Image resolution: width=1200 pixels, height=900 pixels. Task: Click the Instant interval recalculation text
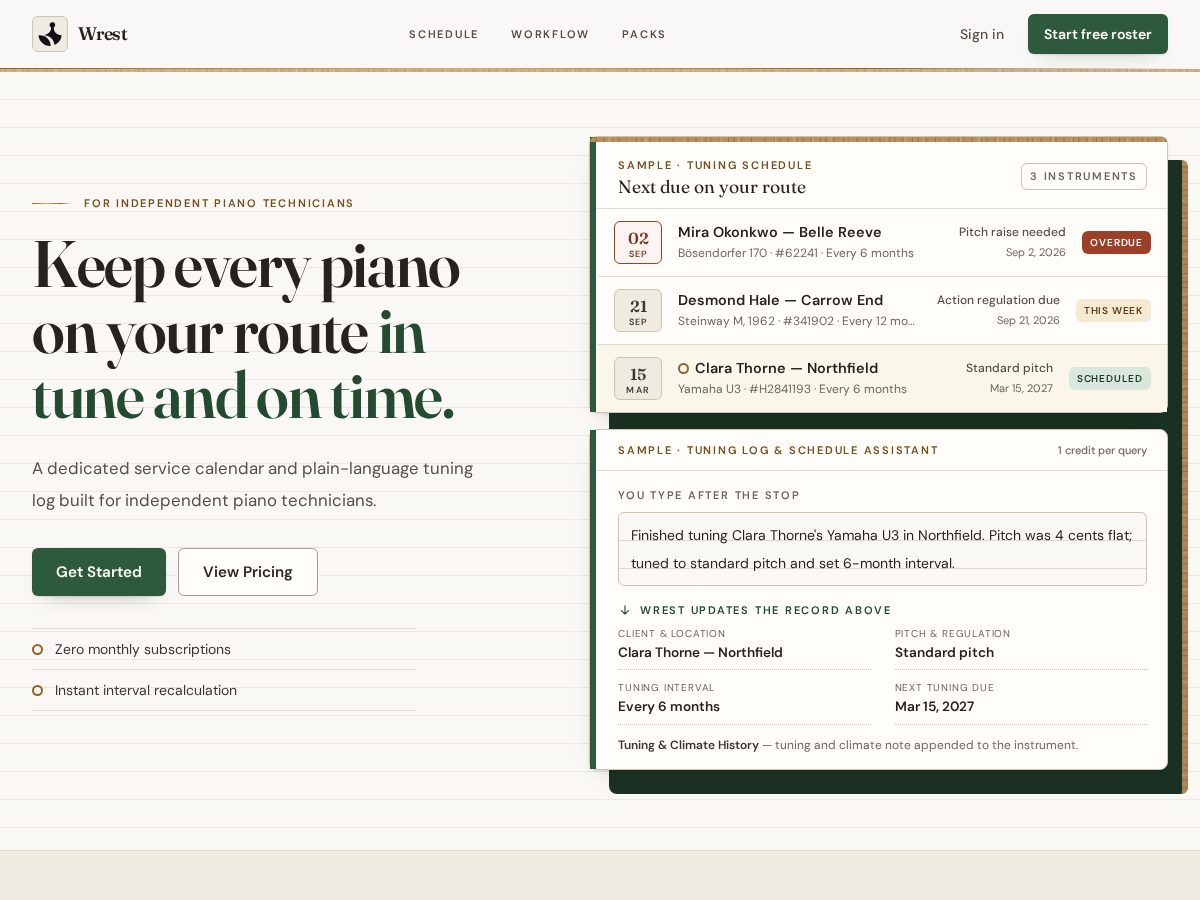pyautogui.click(x=146, y=690)
